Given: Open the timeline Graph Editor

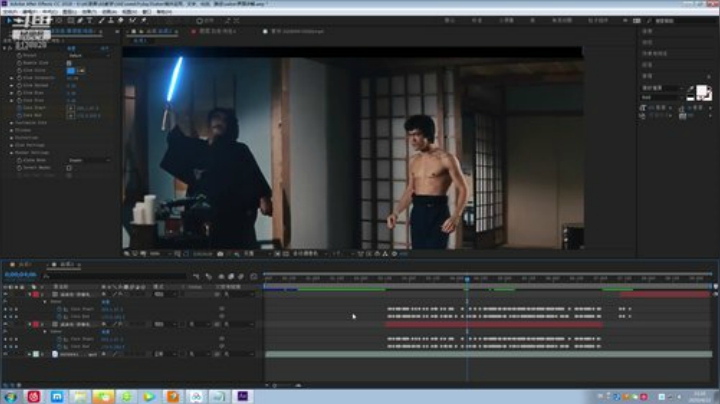Looking at the screenshot, I should point(254,276).
